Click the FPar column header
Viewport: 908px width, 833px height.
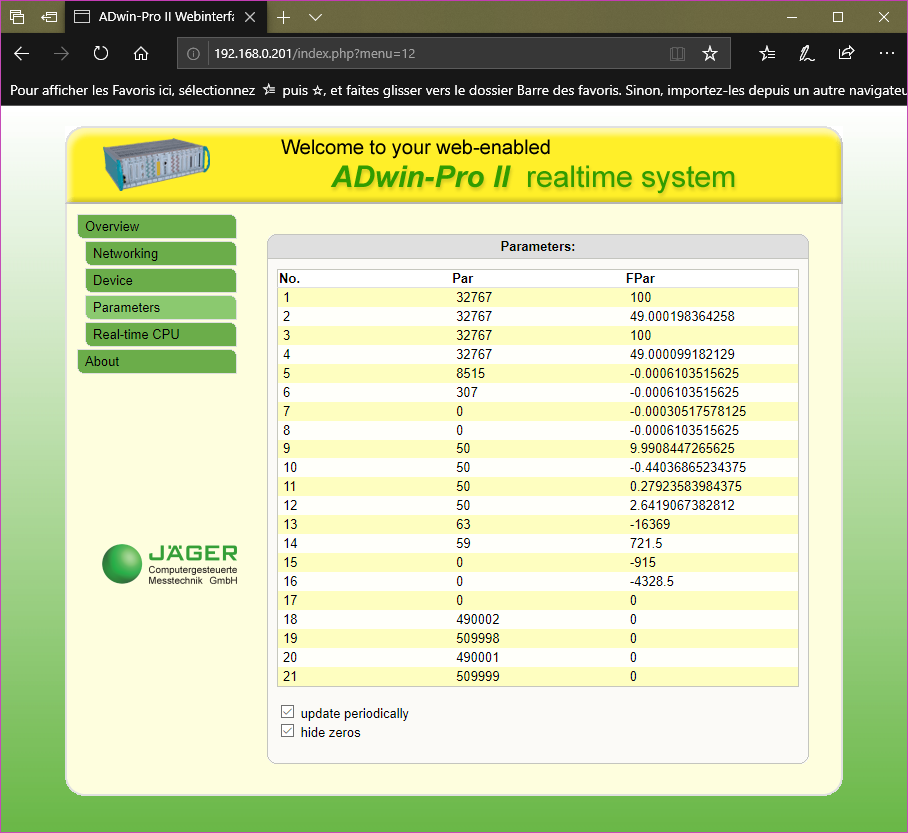(x=640, y=279)
